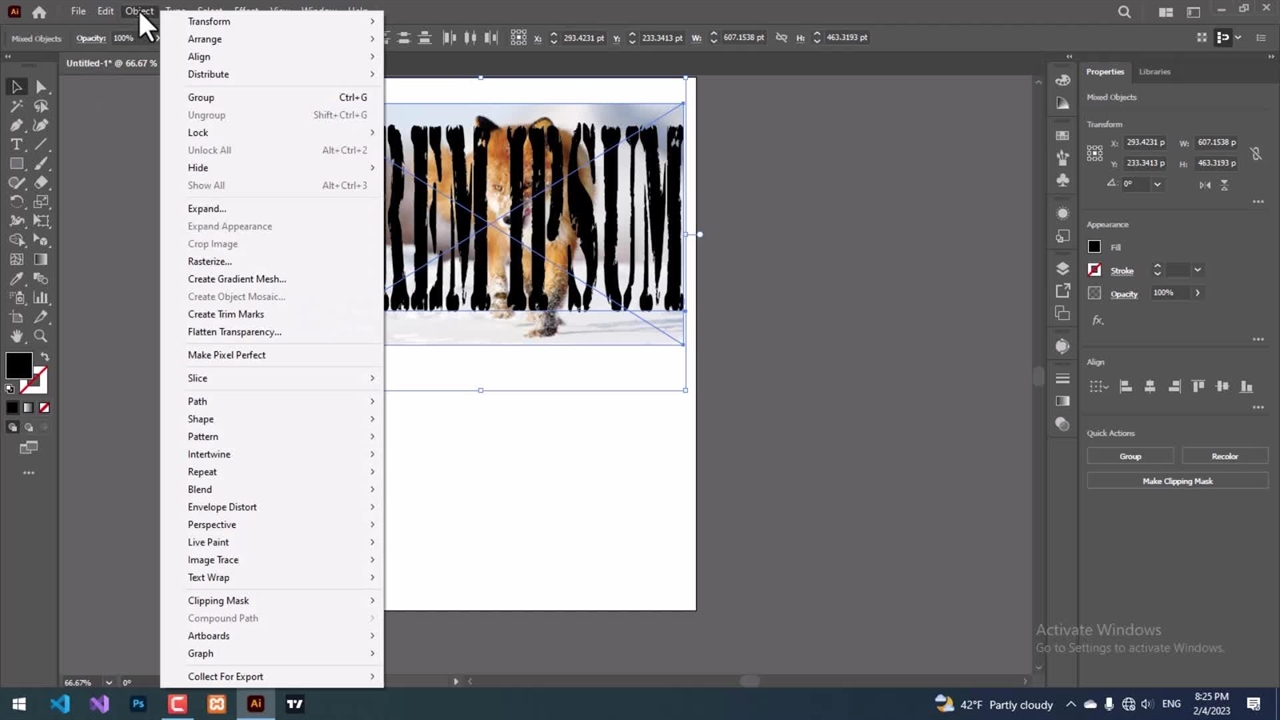
Task: Open the stroke weight dropdown
Action: pyautogui.click(x=1197, y=270)
